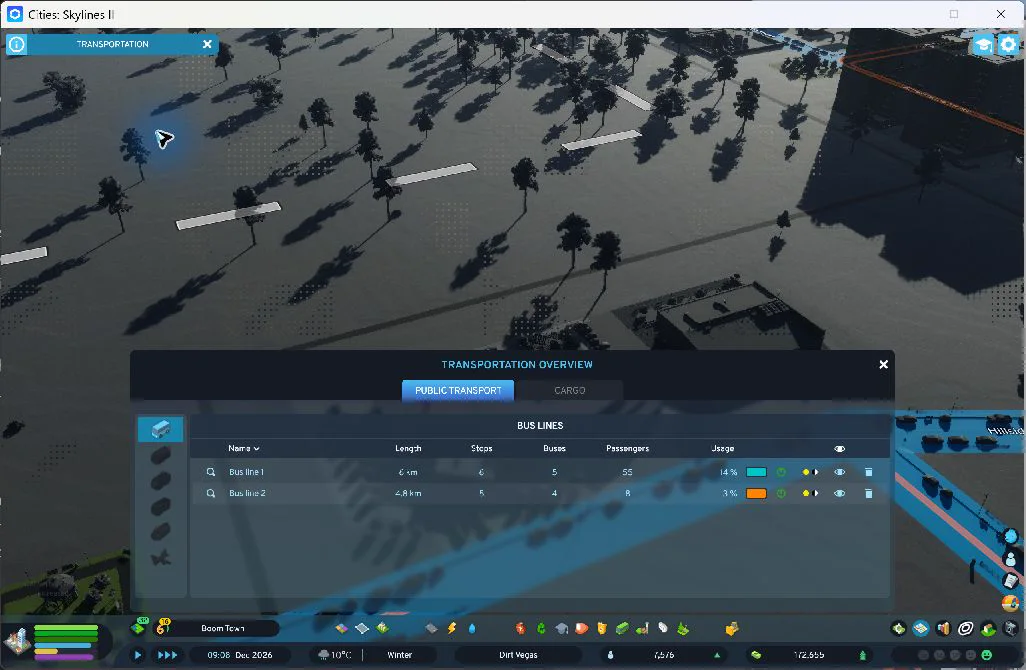Close the Transportation info view header
1026x670 pixels.
(207, 44)
